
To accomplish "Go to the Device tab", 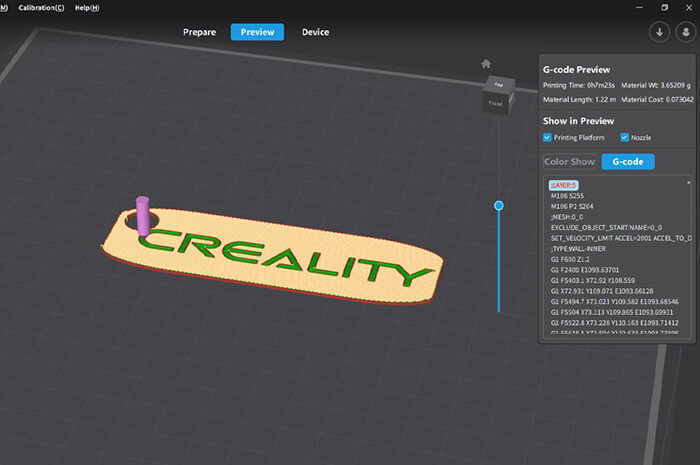I will (x=316, y=32).
